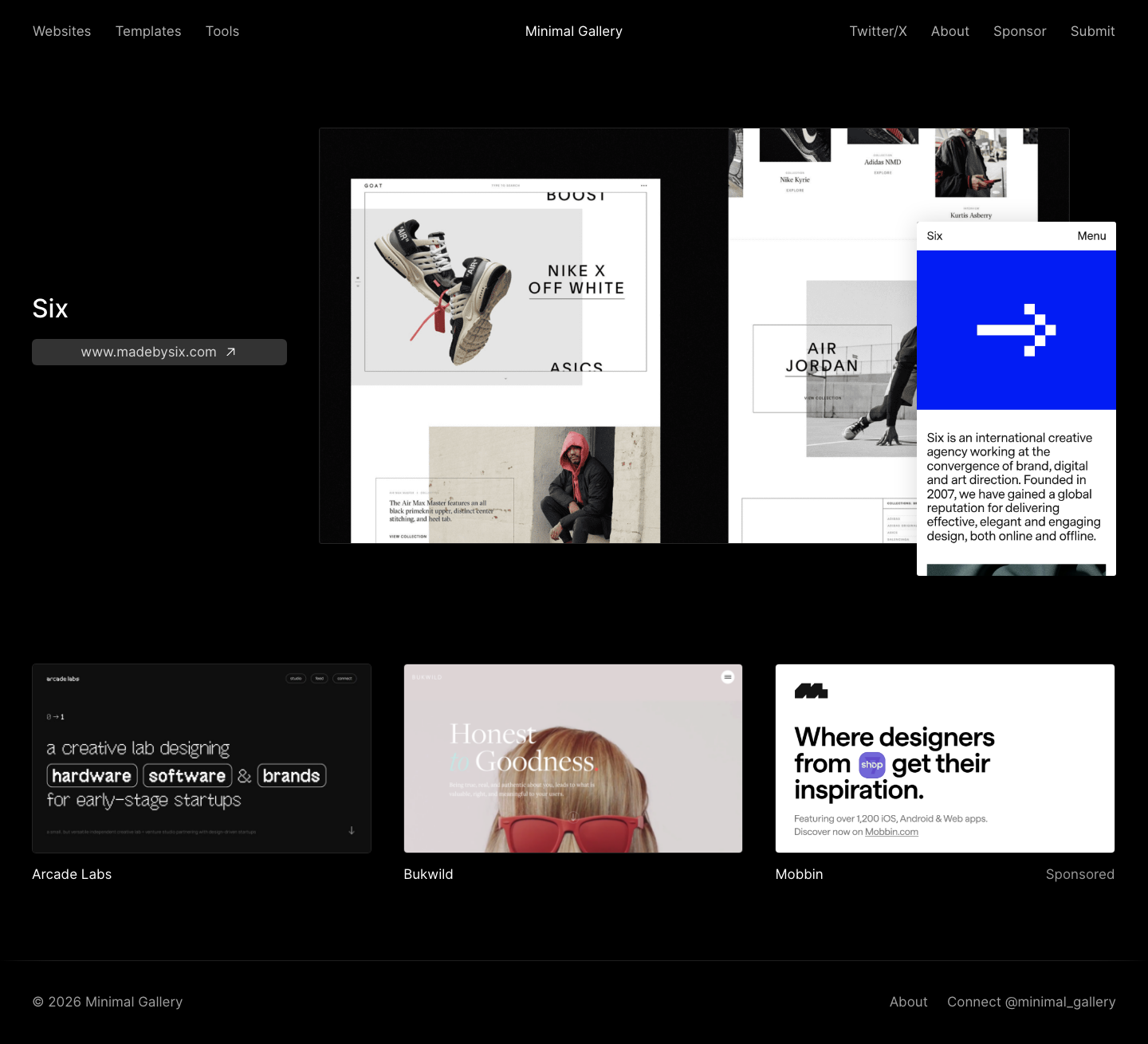Open the About link in header
Image resolution: width=1148 pixels, height=1044 pixels.
950,31
